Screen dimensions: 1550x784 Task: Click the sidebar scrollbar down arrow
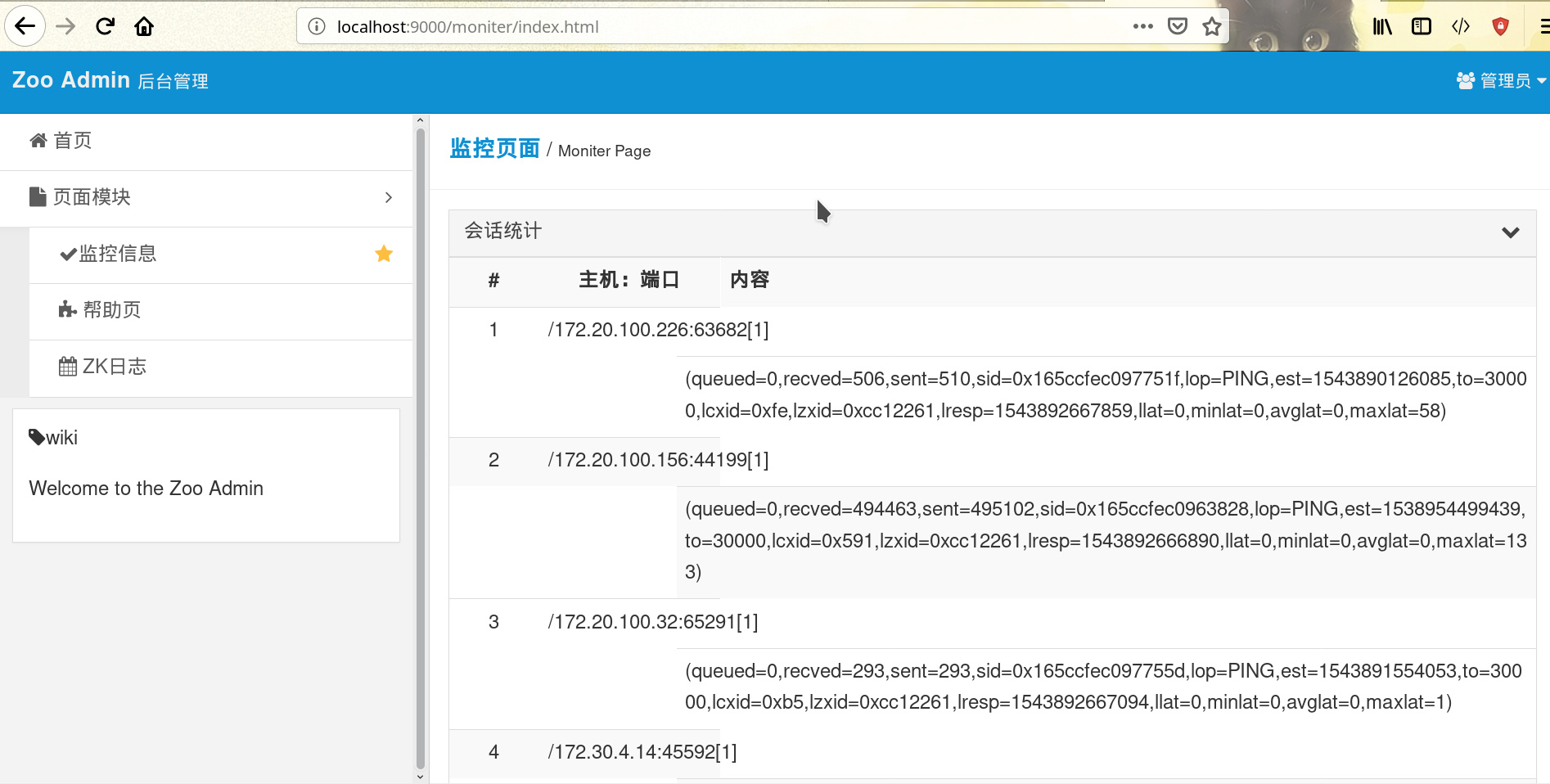(421, 777)
